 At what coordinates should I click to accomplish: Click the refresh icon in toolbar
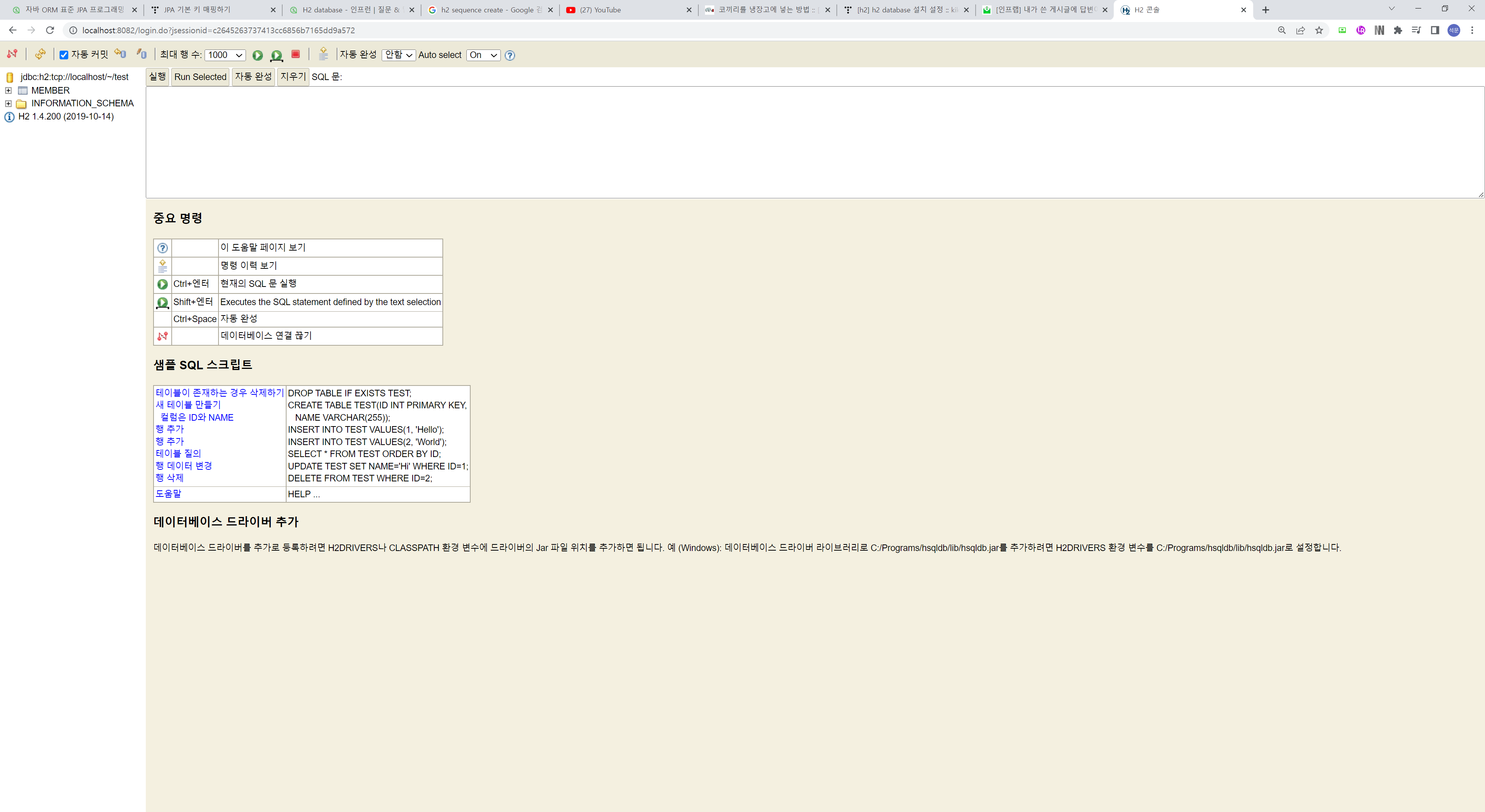pyautogui.click(x=40, y=54)
